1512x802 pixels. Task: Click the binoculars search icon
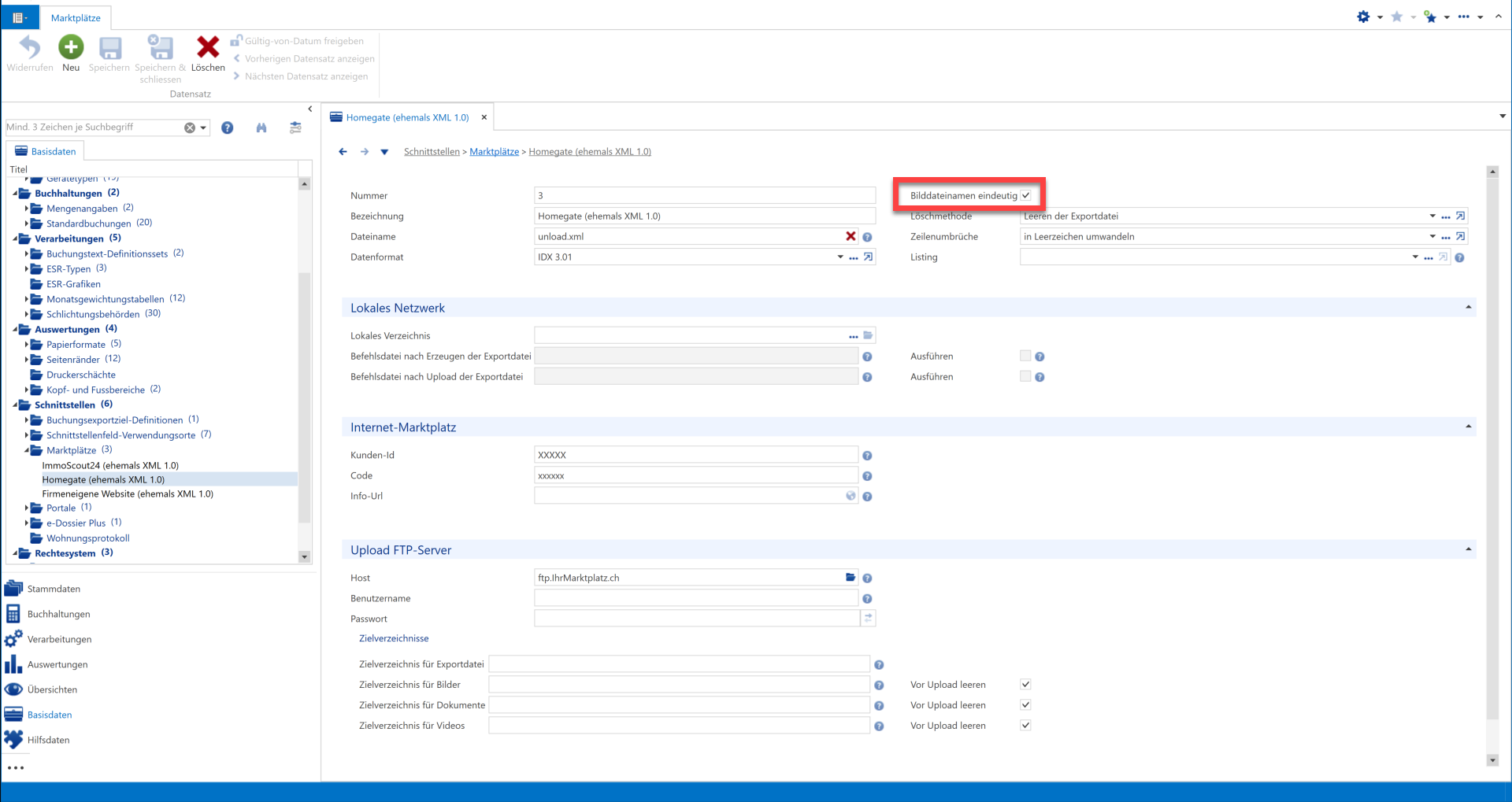point(261,128)
